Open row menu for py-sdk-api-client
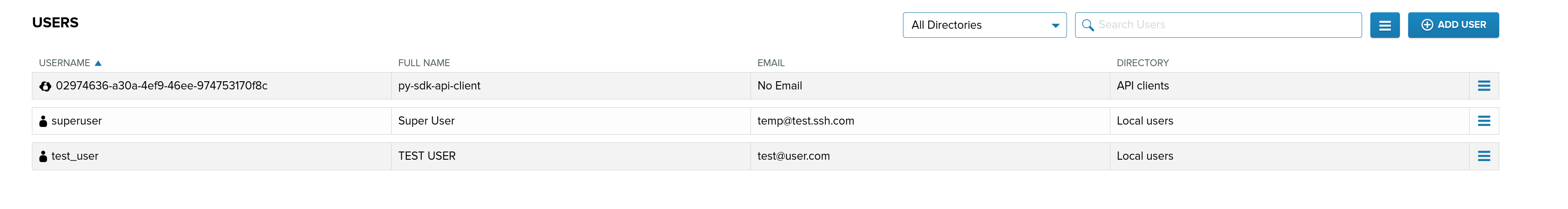Screen dimensions: 1568x209 point(1484,86)
